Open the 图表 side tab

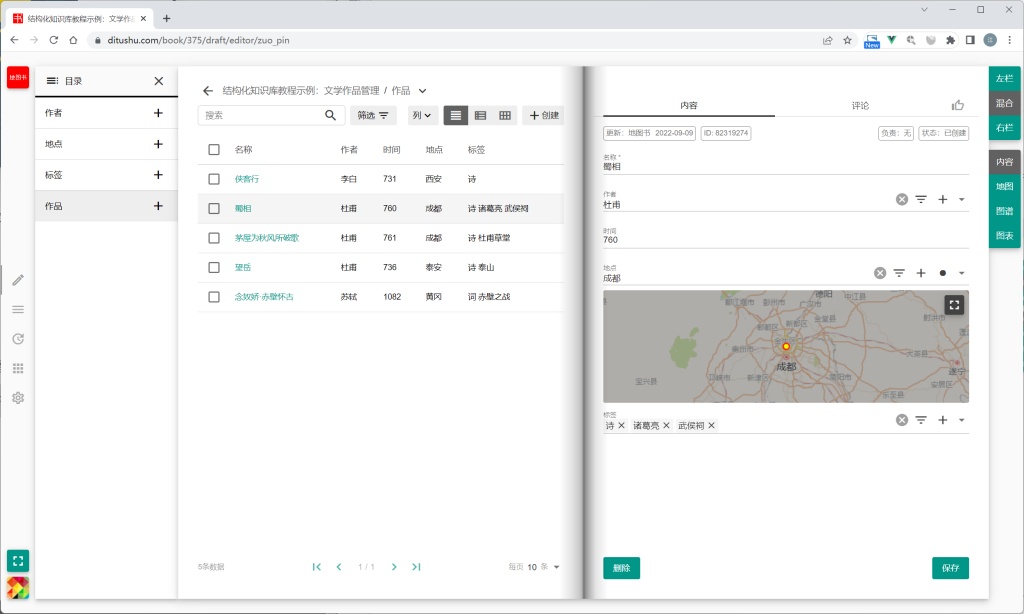(x=1004, y=236)
